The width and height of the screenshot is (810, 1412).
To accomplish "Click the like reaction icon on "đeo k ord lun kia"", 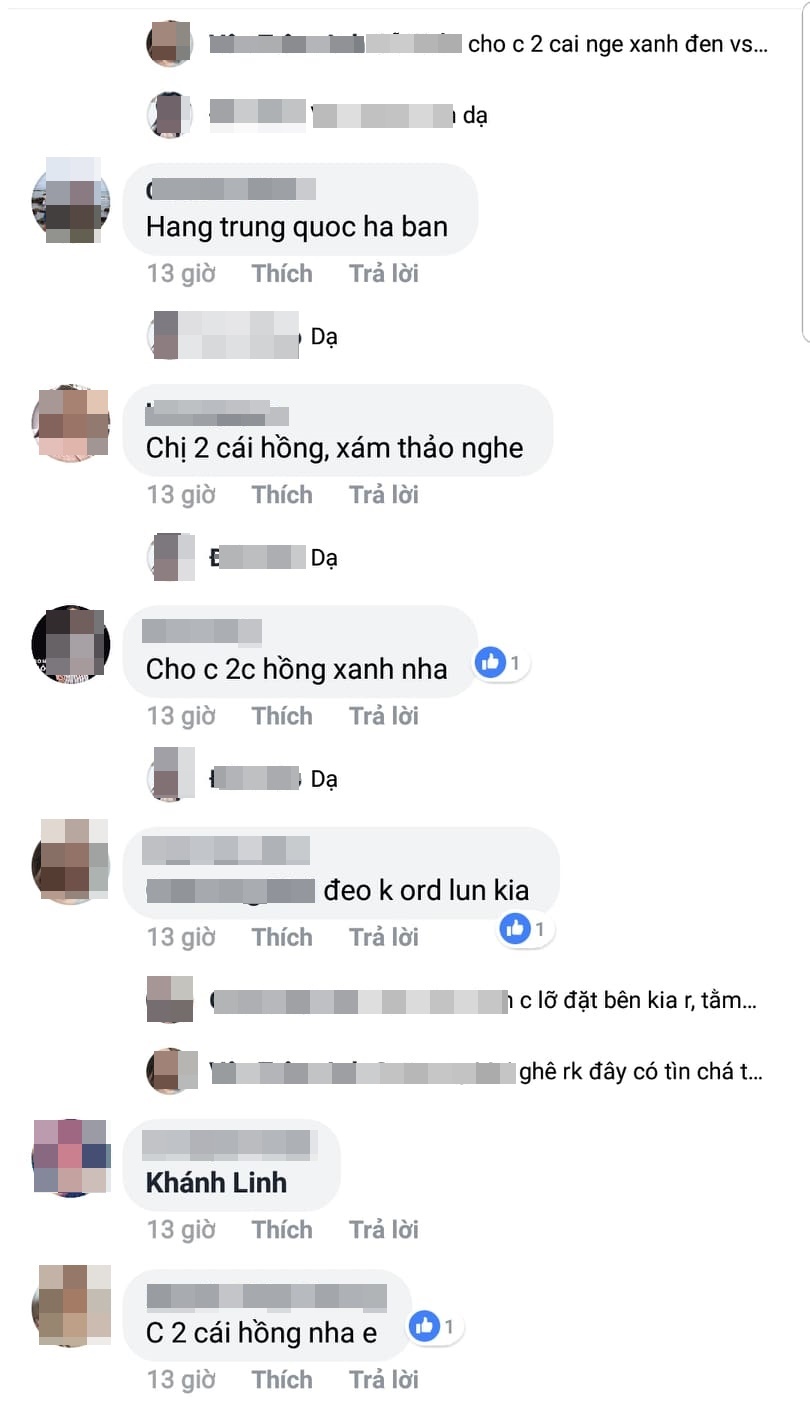I will click(x=515, y=929).
